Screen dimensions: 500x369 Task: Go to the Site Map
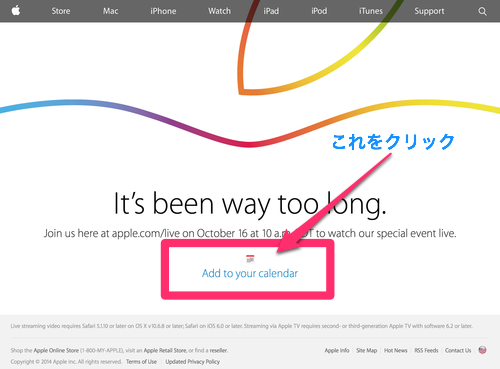tap(367, 350)
